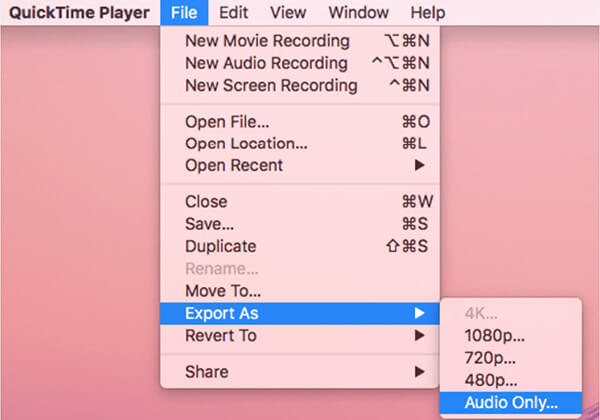Choose Duplicate from the File menu

tap(300, 246)
